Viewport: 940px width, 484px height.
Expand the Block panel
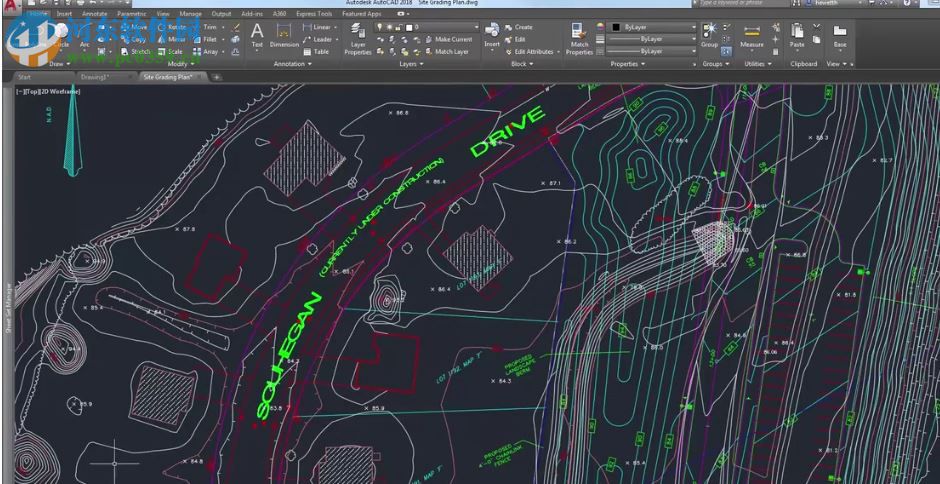pos(521,64)
